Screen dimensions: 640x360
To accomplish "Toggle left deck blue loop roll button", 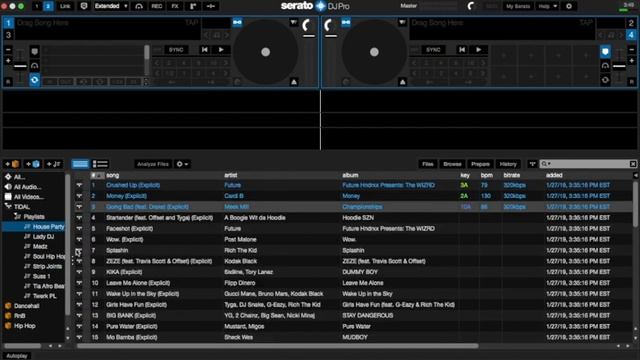I will (x=35, y=80).
